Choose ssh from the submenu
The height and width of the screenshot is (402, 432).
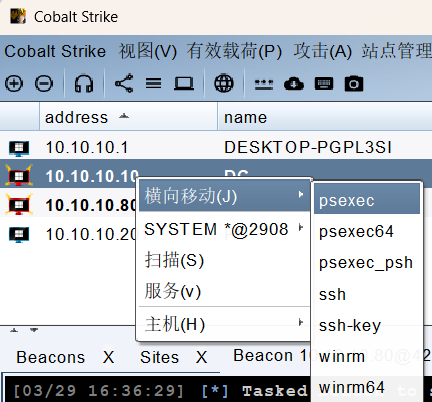click(367, 294)
